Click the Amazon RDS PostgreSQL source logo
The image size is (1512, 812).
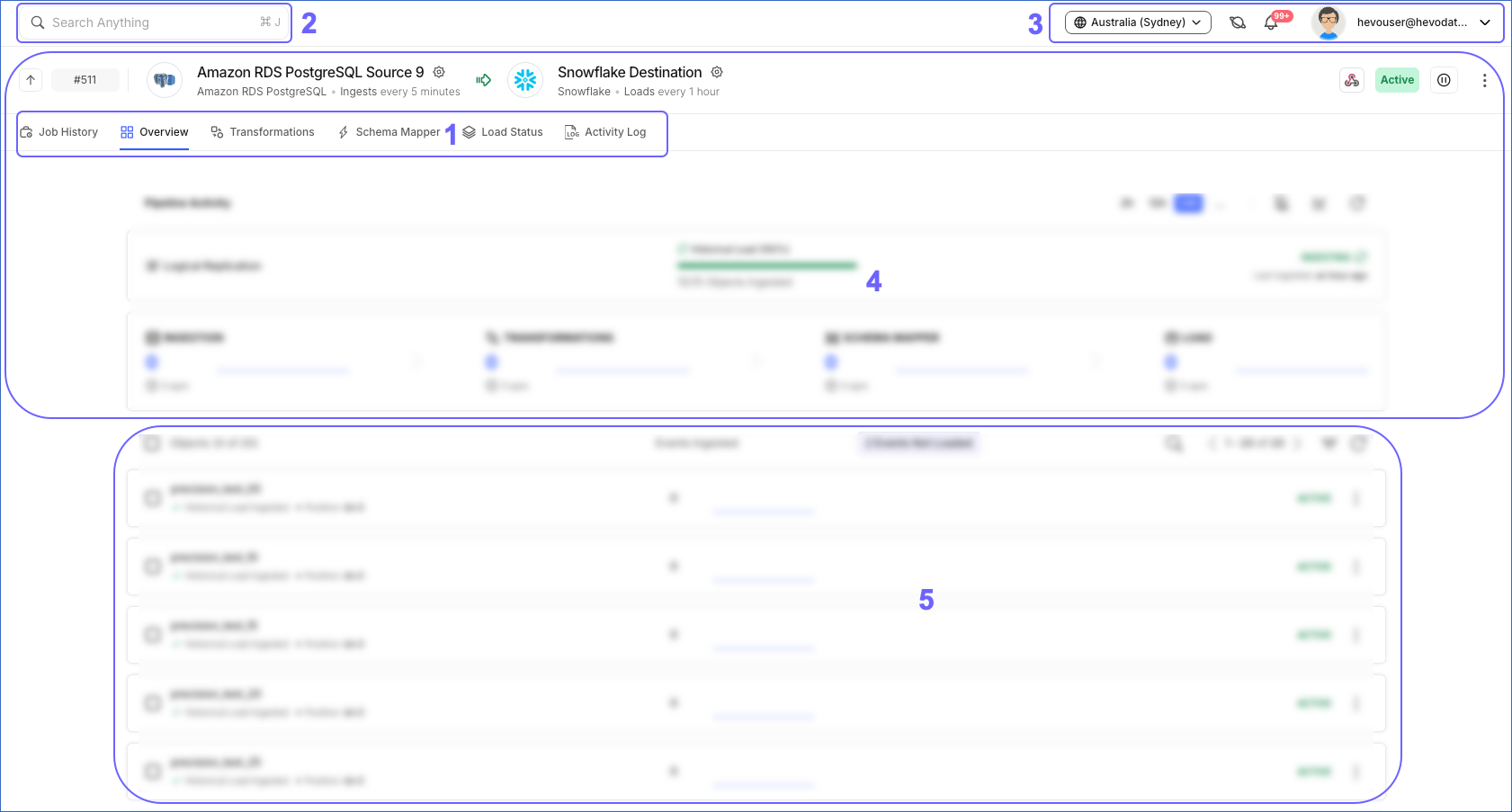pos(165,80)
